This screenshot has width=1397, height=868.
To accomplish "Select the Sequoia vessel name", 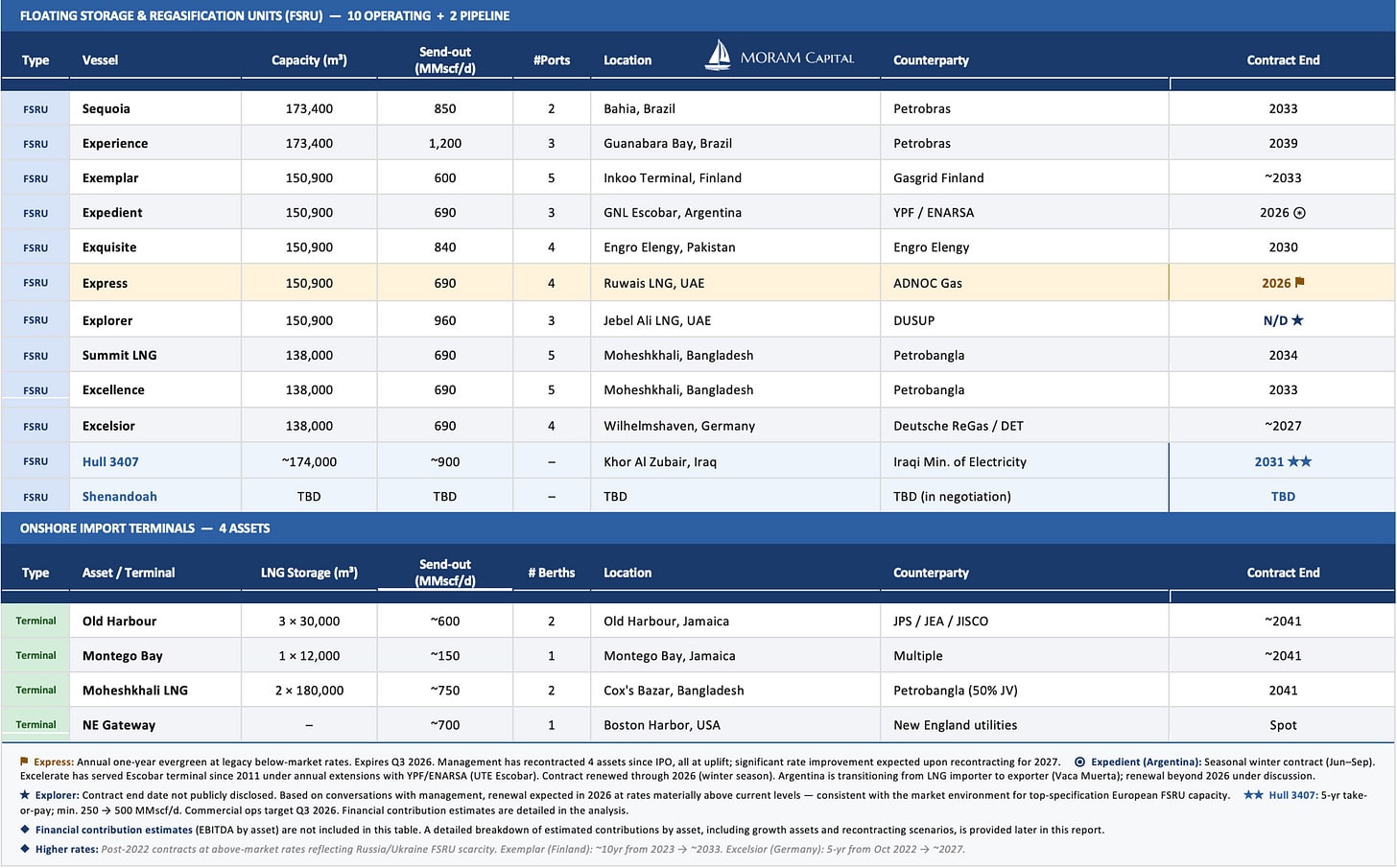I will (x=107, y=108).
